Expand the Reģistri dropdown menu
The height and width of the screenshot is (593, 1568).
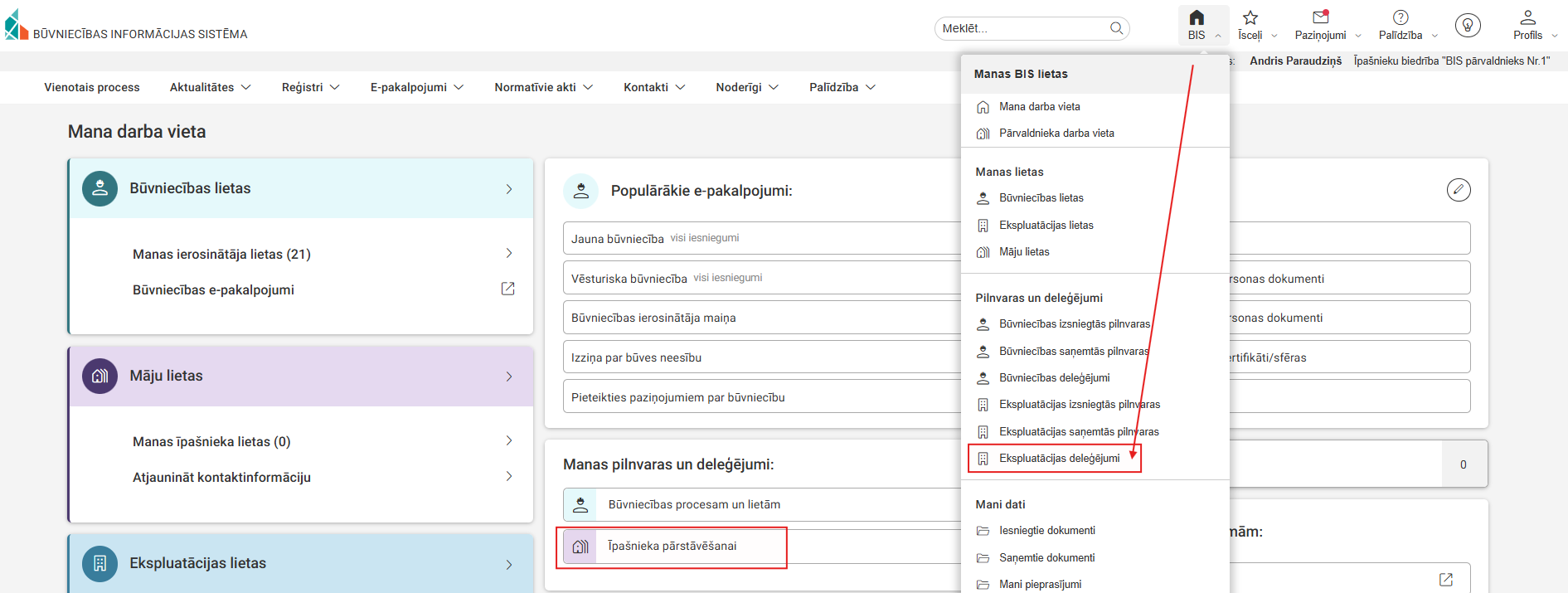tap(310, 87)
